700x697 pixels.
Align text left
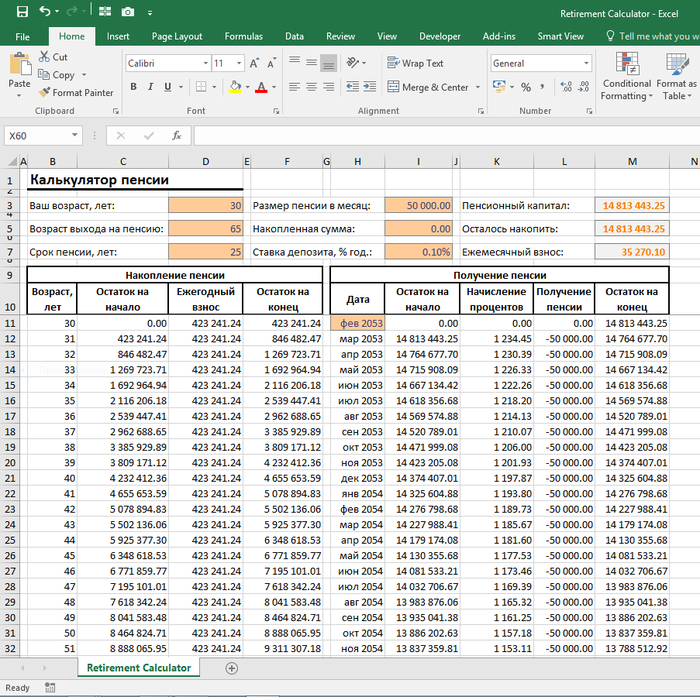[x=294, y=87]
